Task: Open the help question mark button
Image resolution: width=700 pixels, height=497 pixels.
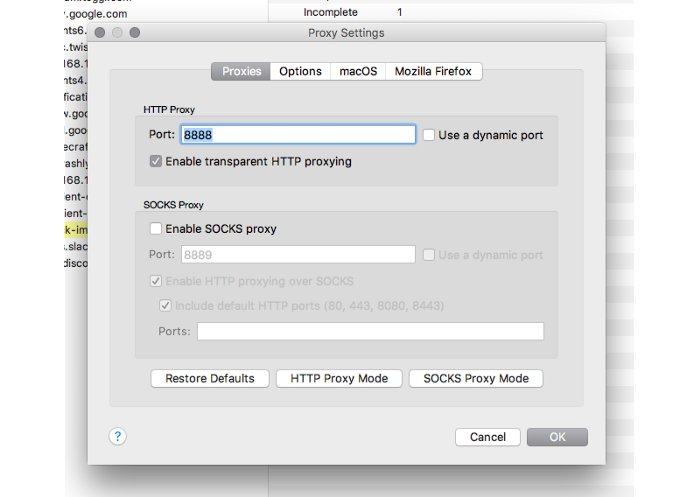Action: [x=117, y=436]
